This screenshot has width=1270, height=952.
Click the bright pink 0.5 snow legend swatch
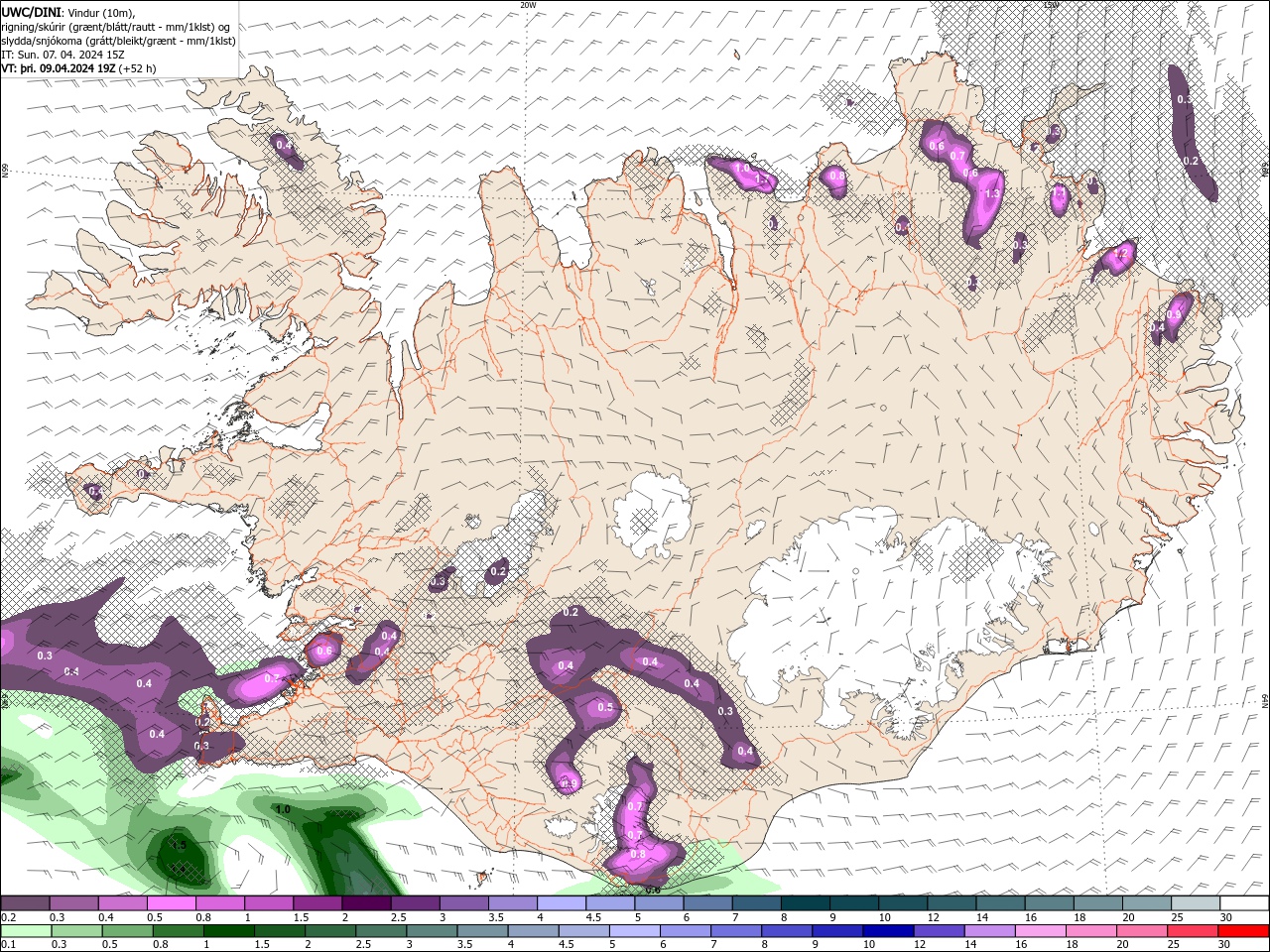(x=171, y=902)
